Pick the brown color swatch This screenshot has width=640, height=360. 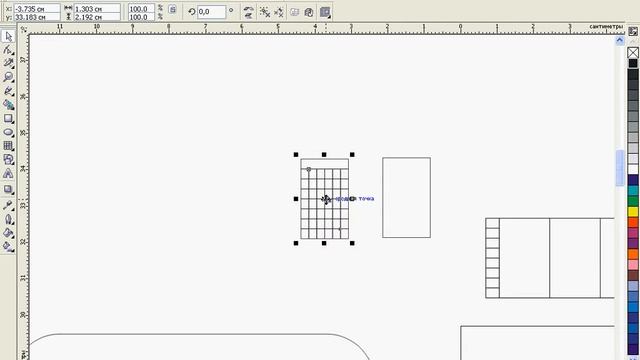633,276
